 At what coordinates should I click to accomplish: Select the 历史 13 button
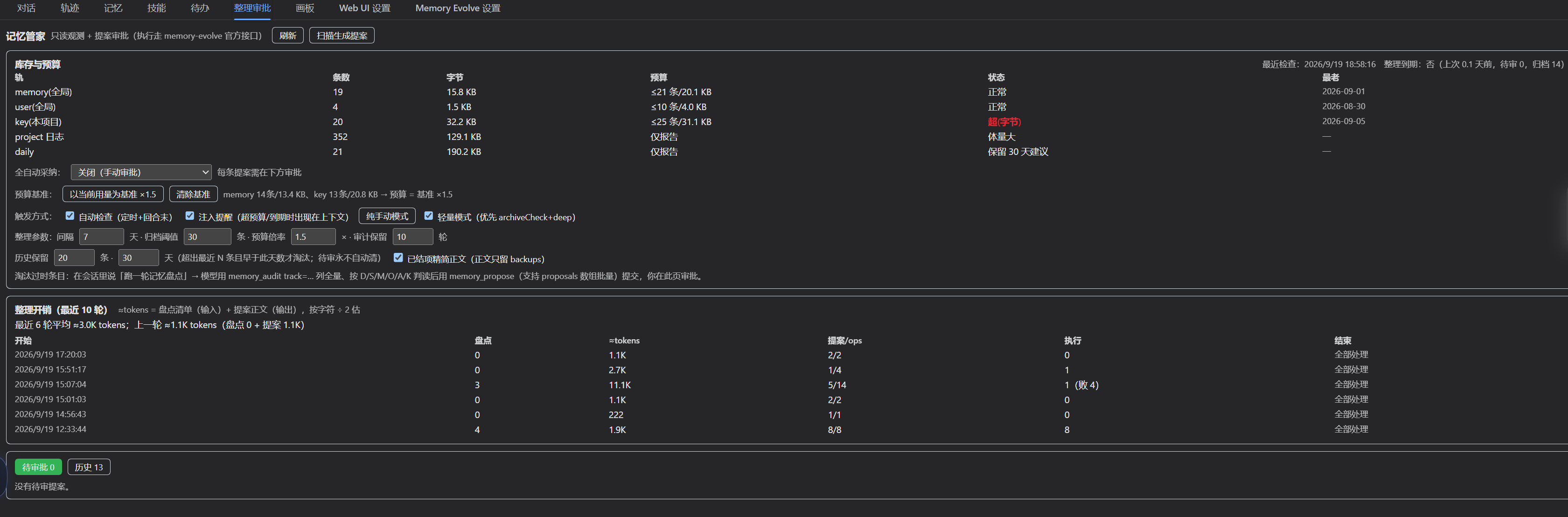89,467
